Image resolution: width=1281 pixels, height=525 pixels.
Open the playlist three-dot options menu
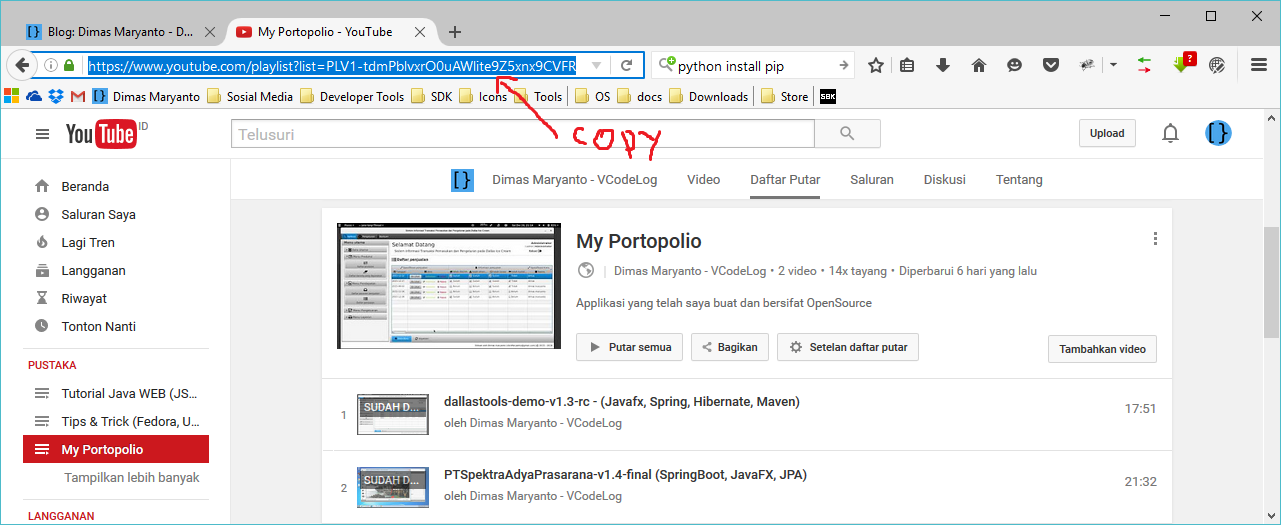click(1155, 239)
